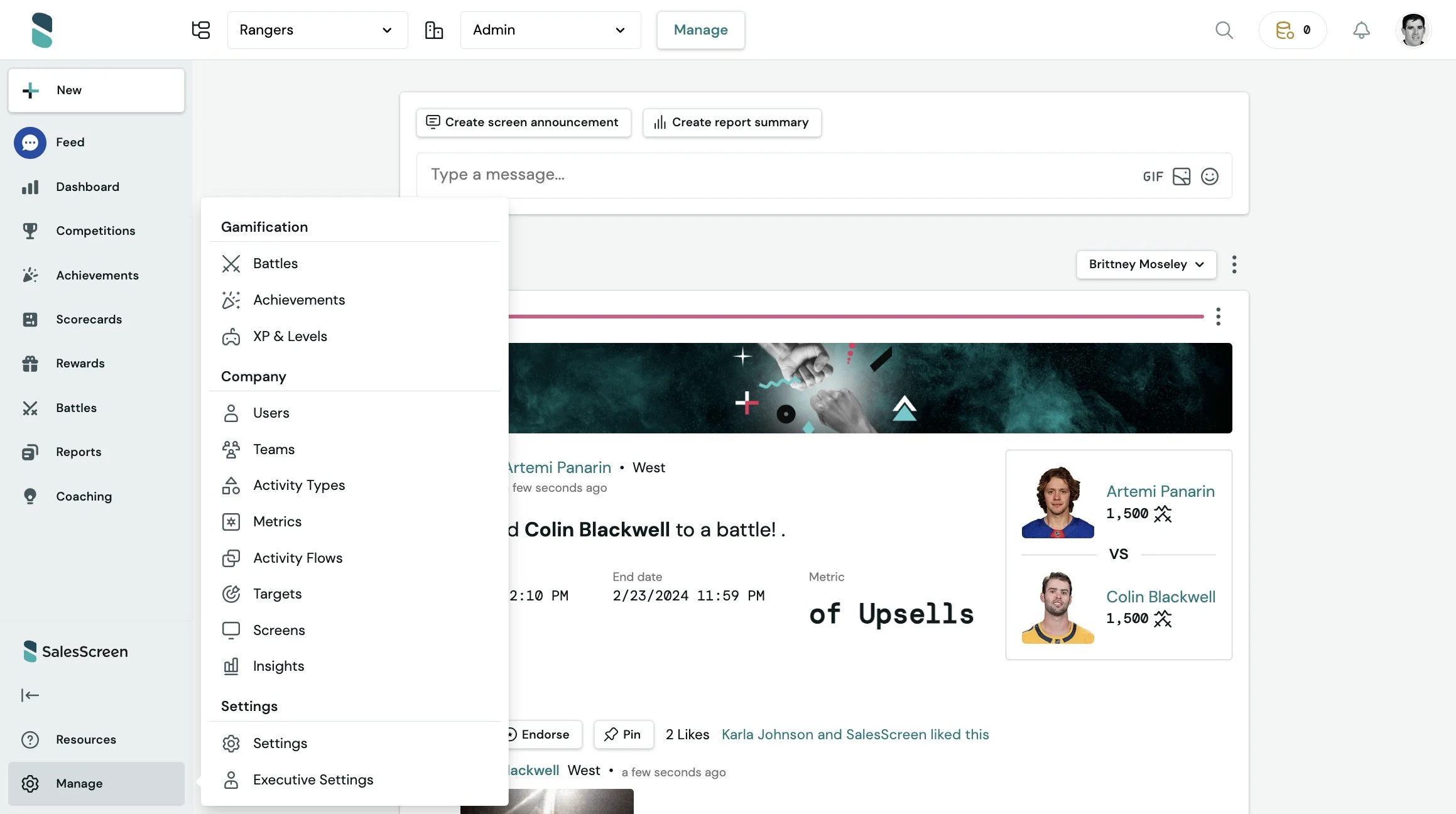Open the Rangers team dropdown
Screen dimensions: 1456x814
click(x=317, y=30)
